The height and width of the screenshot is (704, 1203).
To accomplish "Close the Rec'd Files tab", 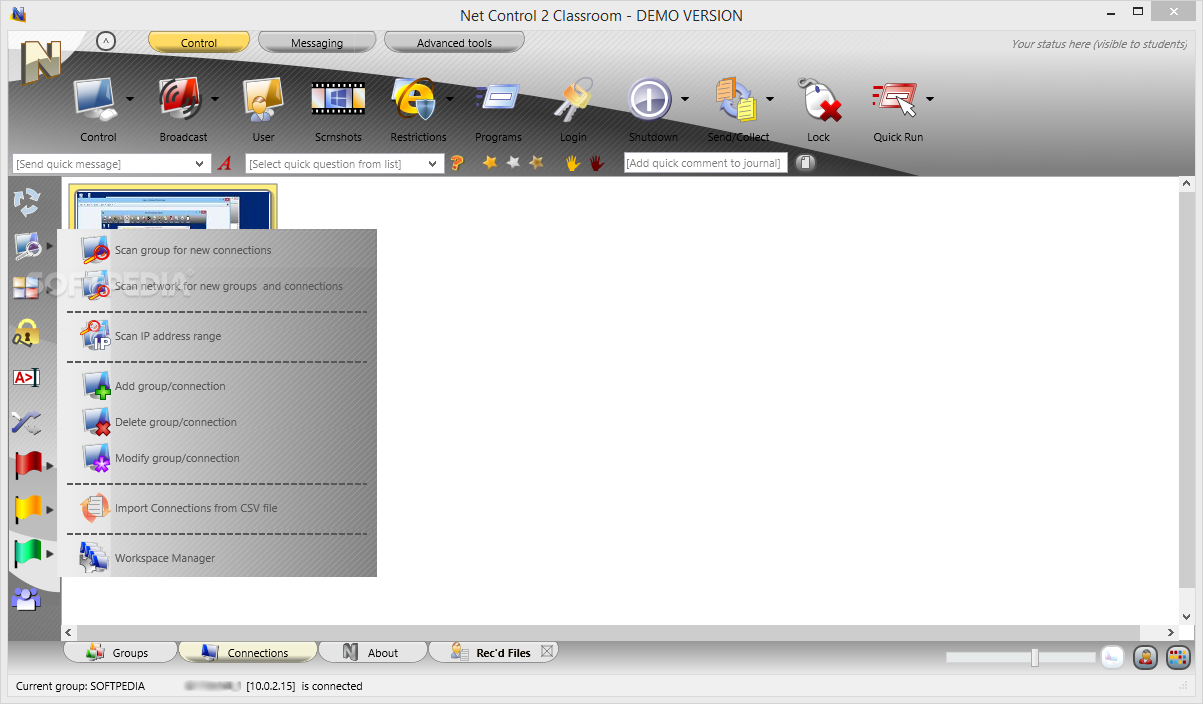I will (x=546, y=651).
